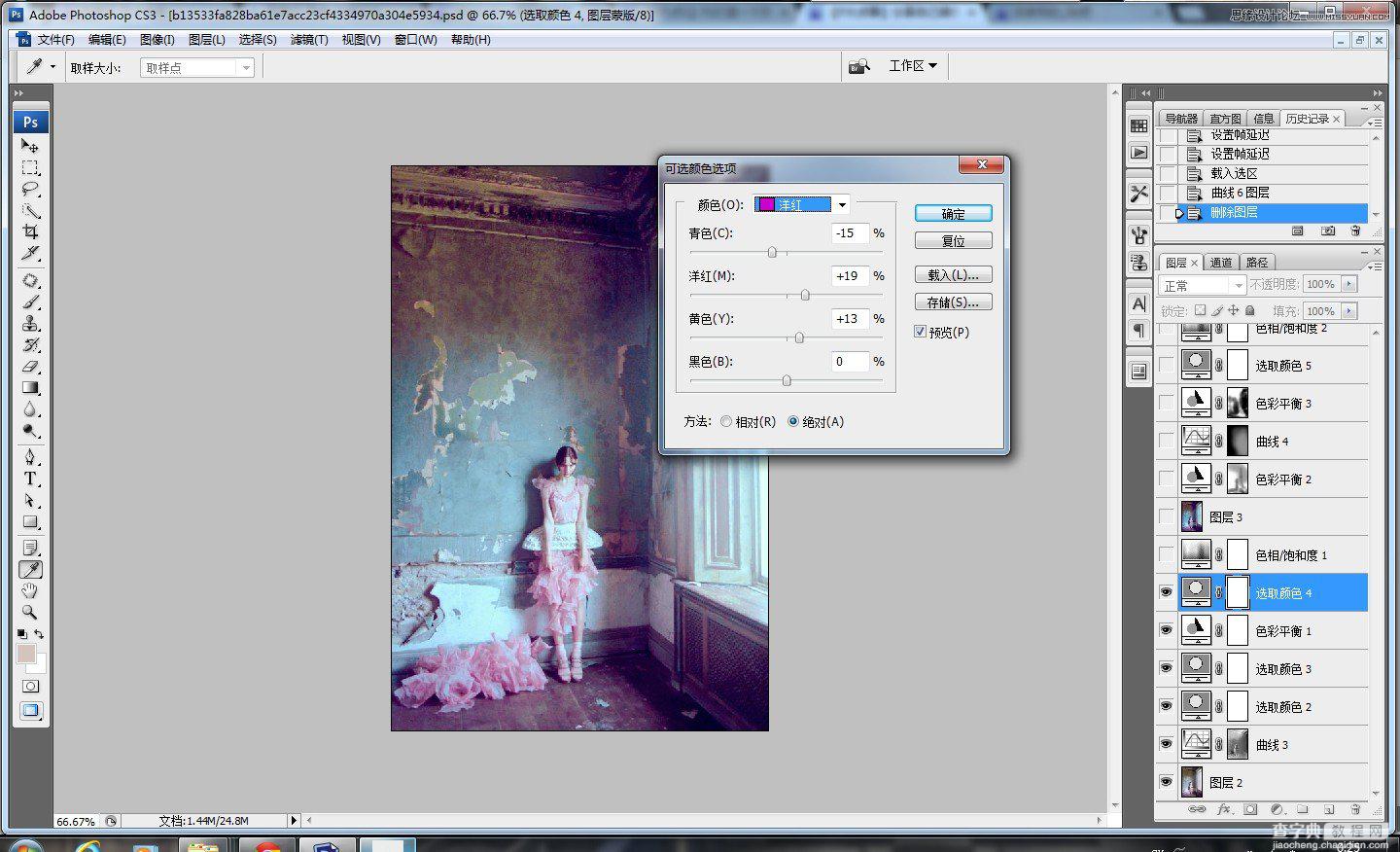The width and height of the screenshot is (1400, 852).
Task: Click the 青色(C) slider handle
Action: (x=772, y=252)
